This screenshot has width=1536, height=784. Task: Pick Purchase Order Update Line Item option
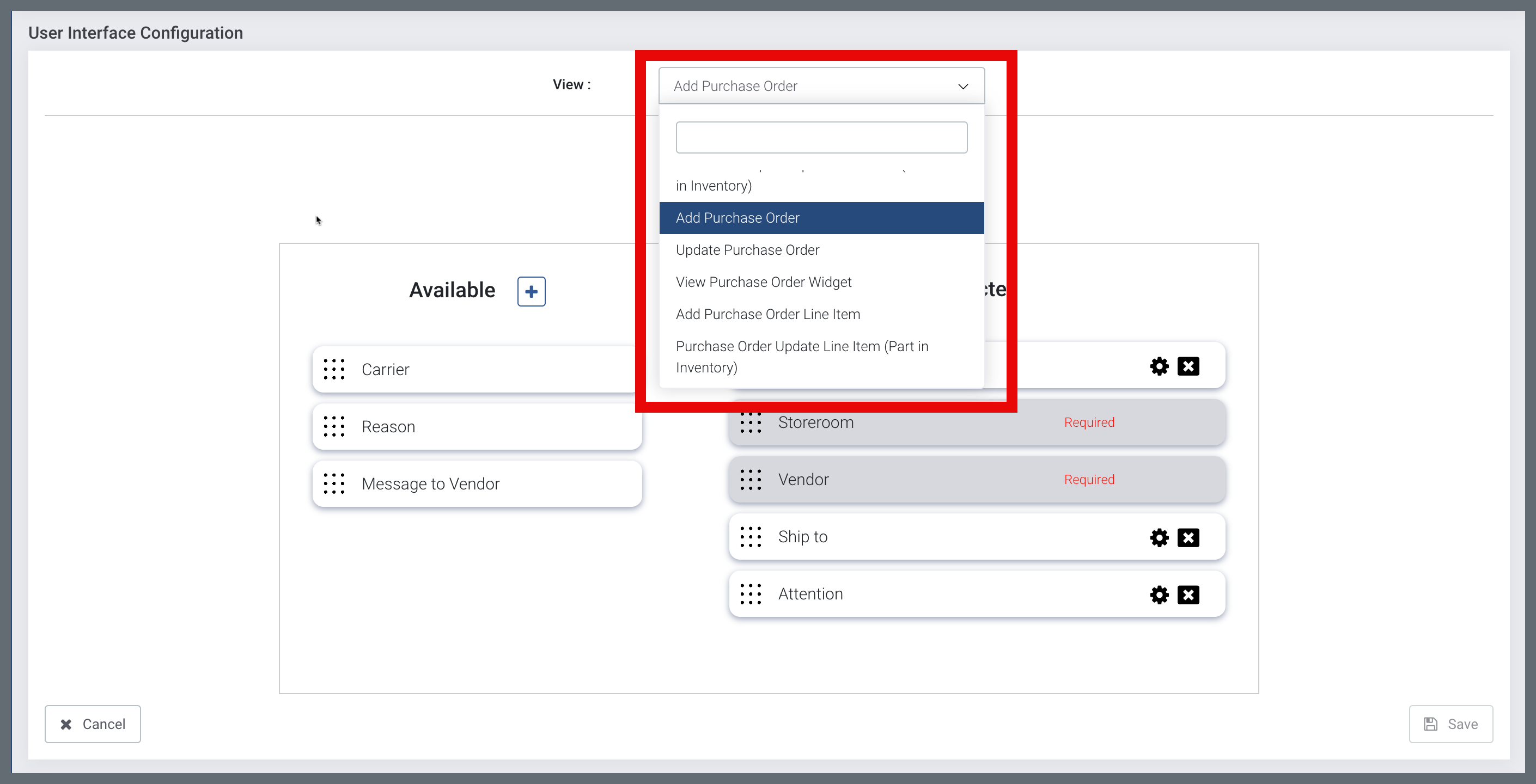point(801,357)
